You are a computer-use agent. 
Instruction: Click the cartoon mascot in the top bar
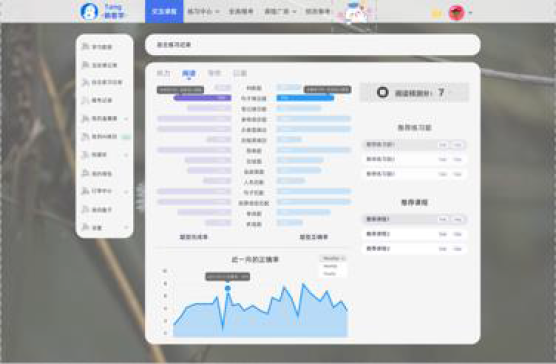coord(356,12)
